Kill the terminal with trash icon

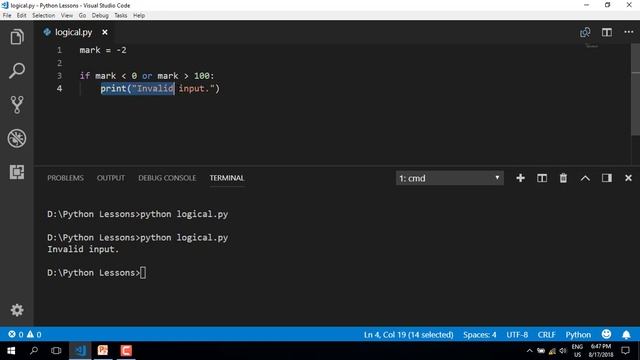point(563,178)
